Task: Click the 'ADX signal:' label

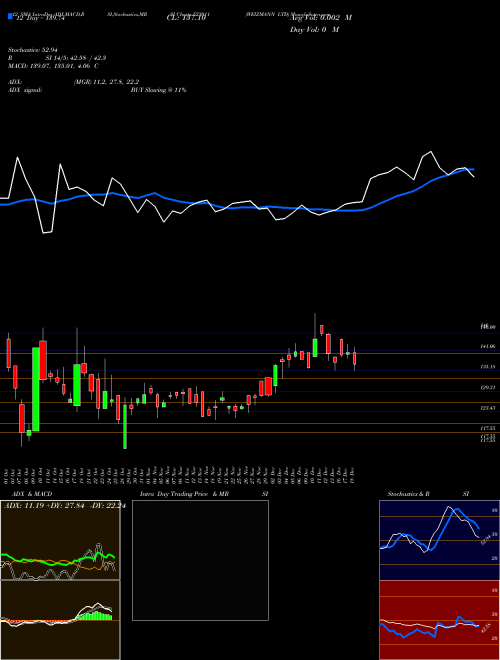Action: click(x=25, y=90)
